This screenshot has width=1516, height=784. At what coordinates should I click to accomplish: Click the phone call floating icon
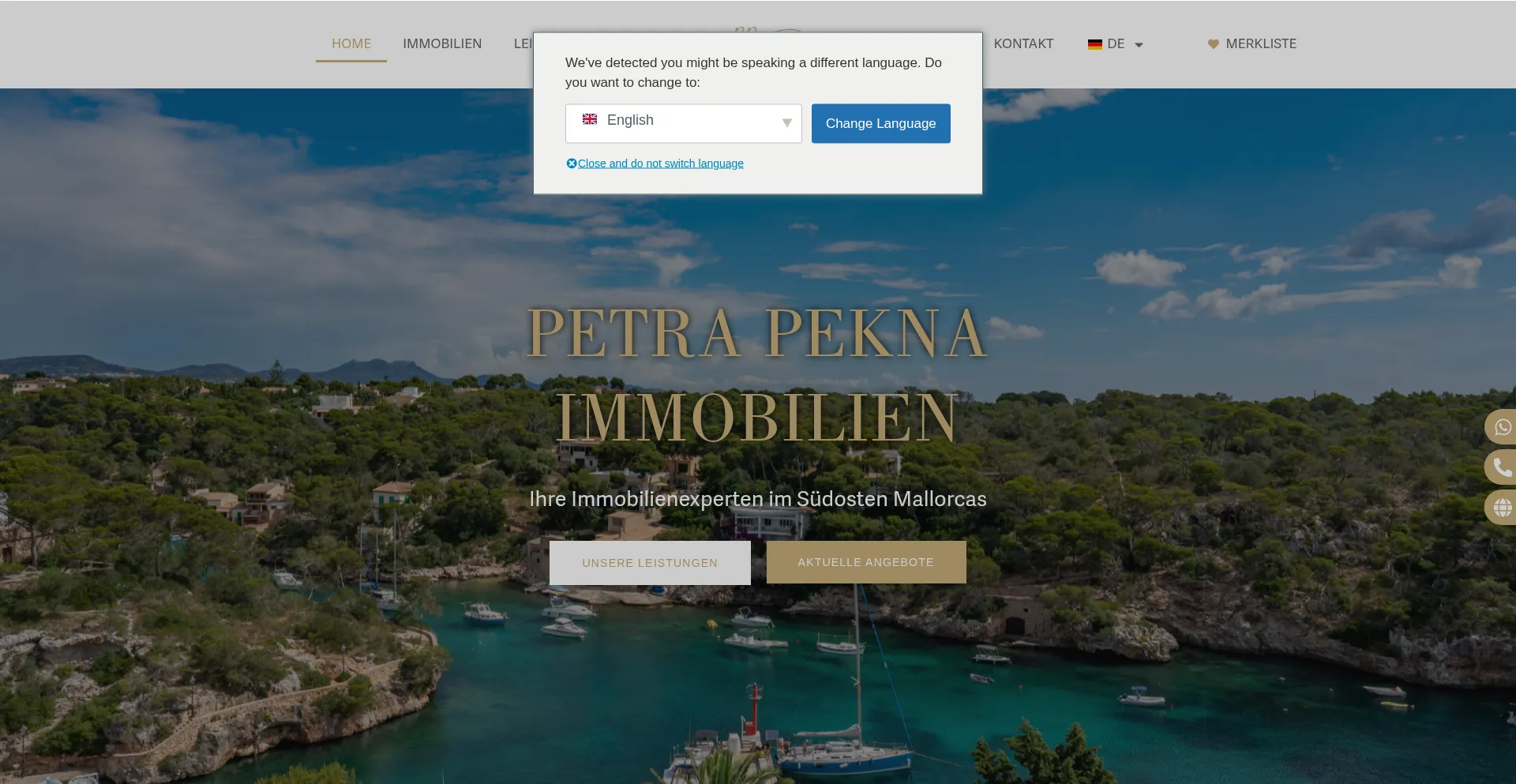1502,467
